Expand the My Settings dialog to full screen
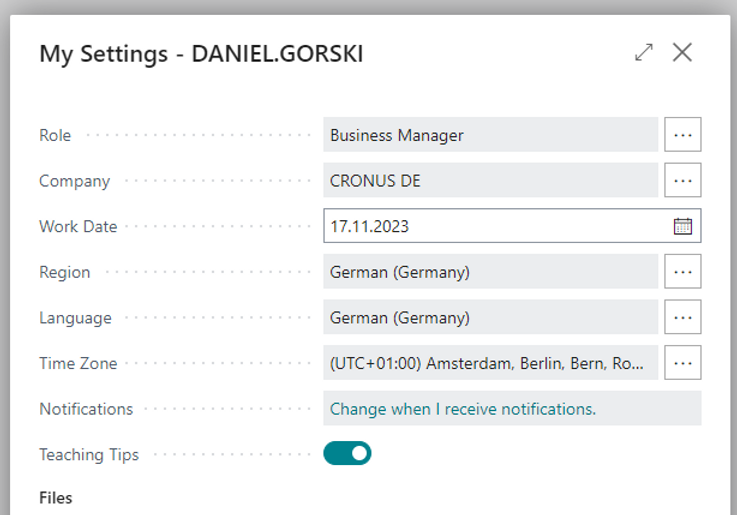Screen dimensions: 737x515 click(x=644, y=53)
